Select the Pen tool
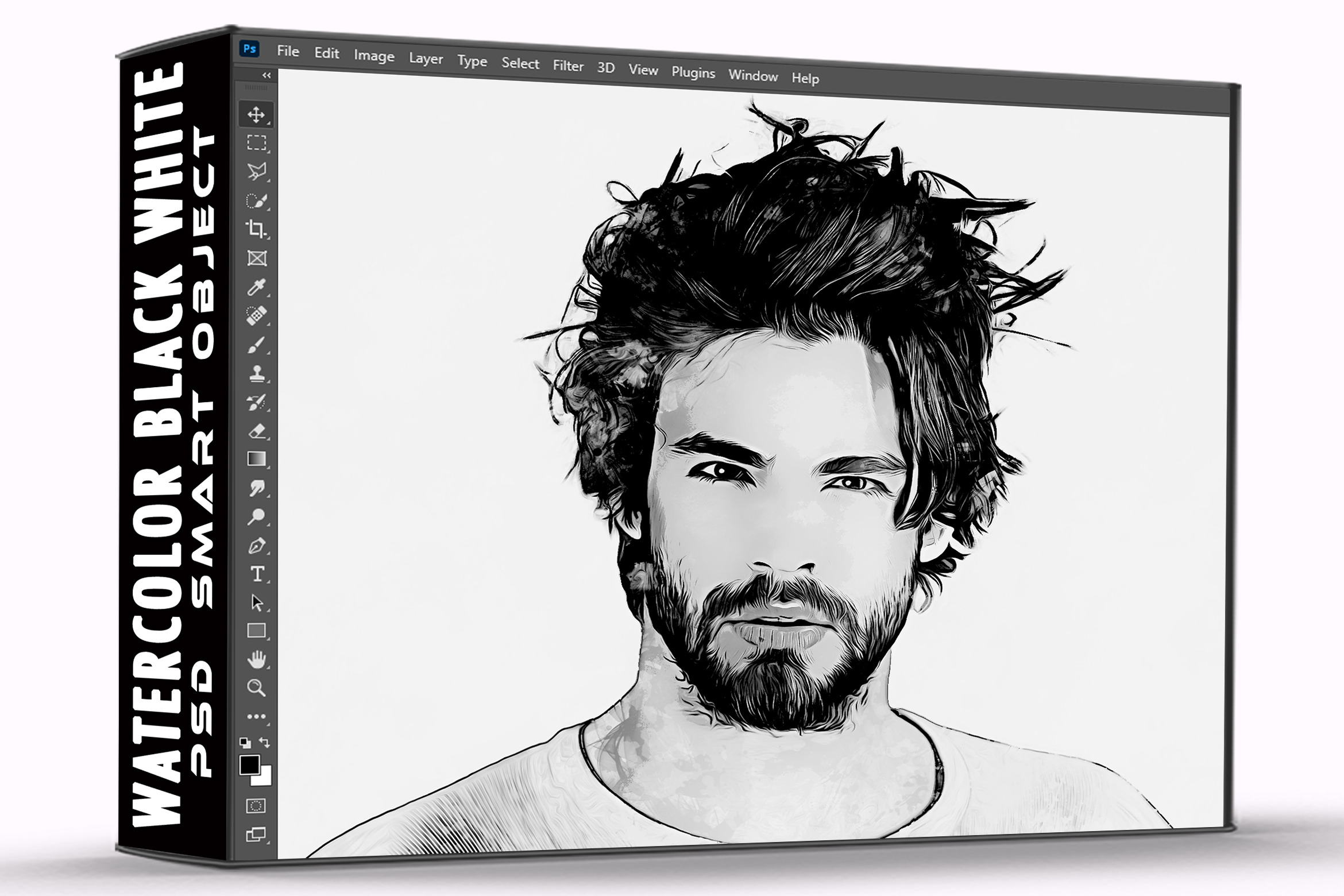The height and width of the screenshot is (896, 1344). tap(256, 546)
